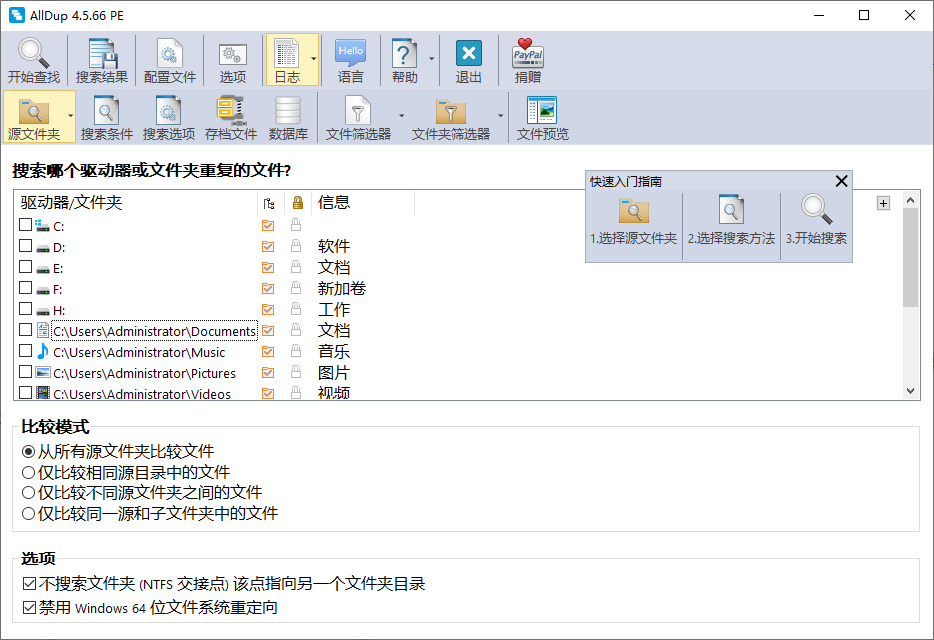The height and width of the screenshot is (640, 934).
Task: Click the 日志 log toolbar icon
Action: pyautogui.click(x=287, y=60)
